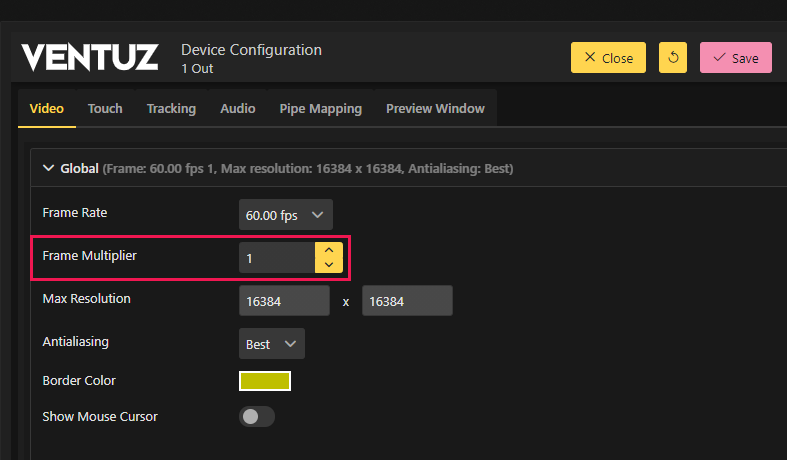The width and height of the screenshot is (787, 460).
Task: Save the device configuration
Action: coord(735,58)
